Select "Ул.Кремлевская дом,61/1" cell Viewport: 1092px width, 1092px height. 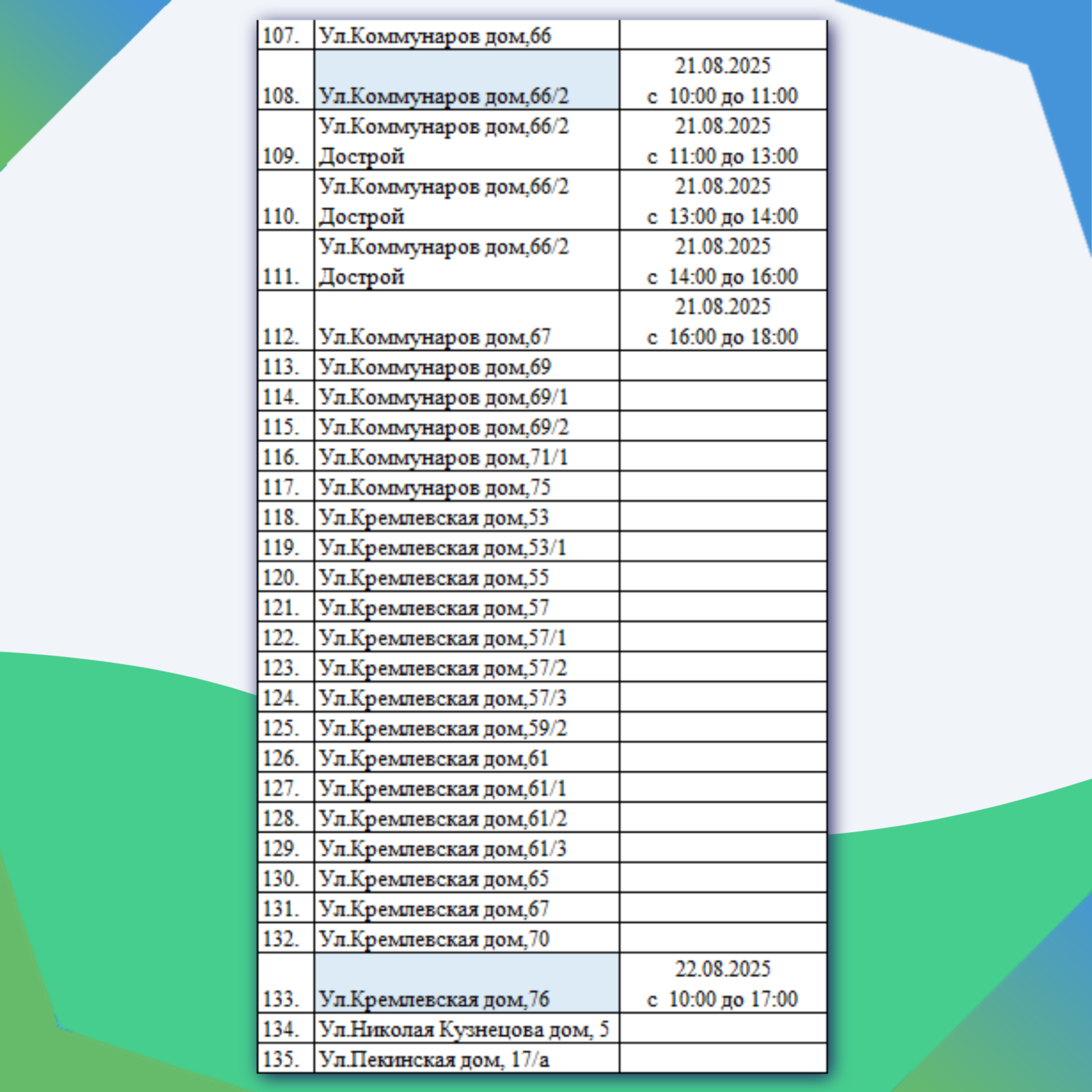point(467,788)
